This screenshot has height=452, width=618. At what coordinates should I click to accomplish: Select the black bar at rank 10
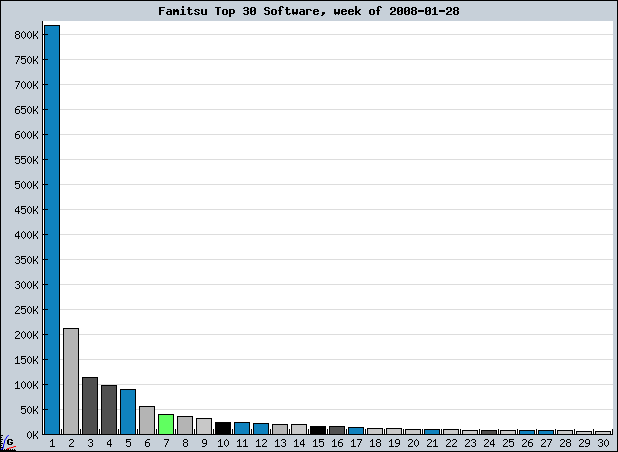pyautogui.click(x=223, y=428)
